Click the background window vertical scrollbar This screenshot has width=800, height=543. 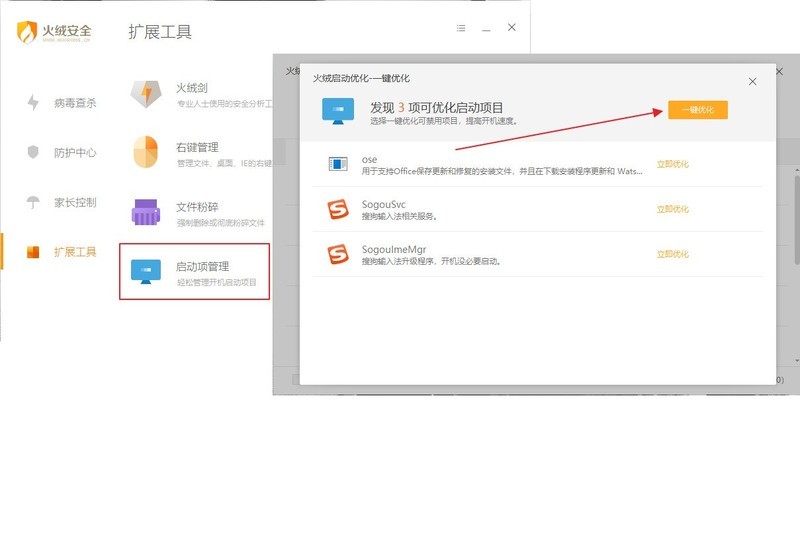pos(797,220)
